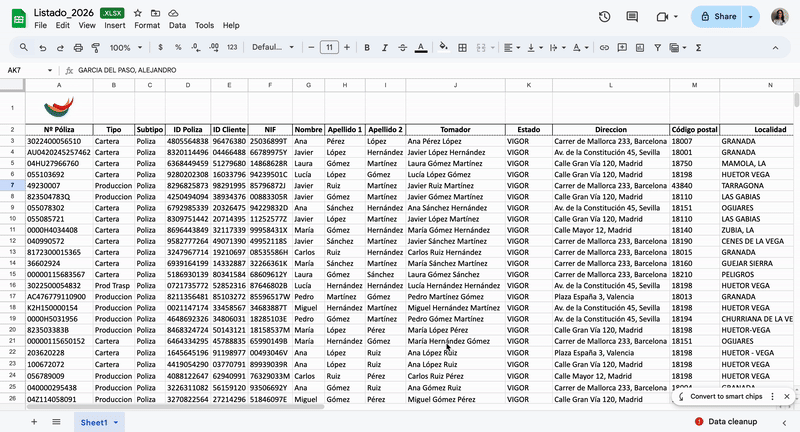Toggle bold formatting
800x432 pixels.
coord(367,47)
